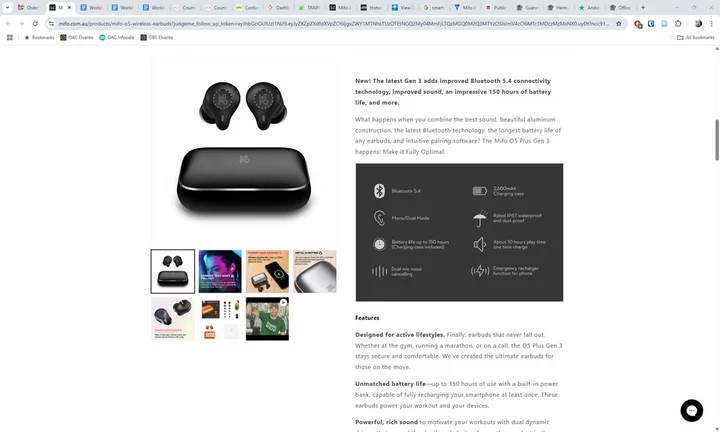Bookmark this page with the star icon
The width and height of the screenshot is (720, 432).
pos(619,23)
